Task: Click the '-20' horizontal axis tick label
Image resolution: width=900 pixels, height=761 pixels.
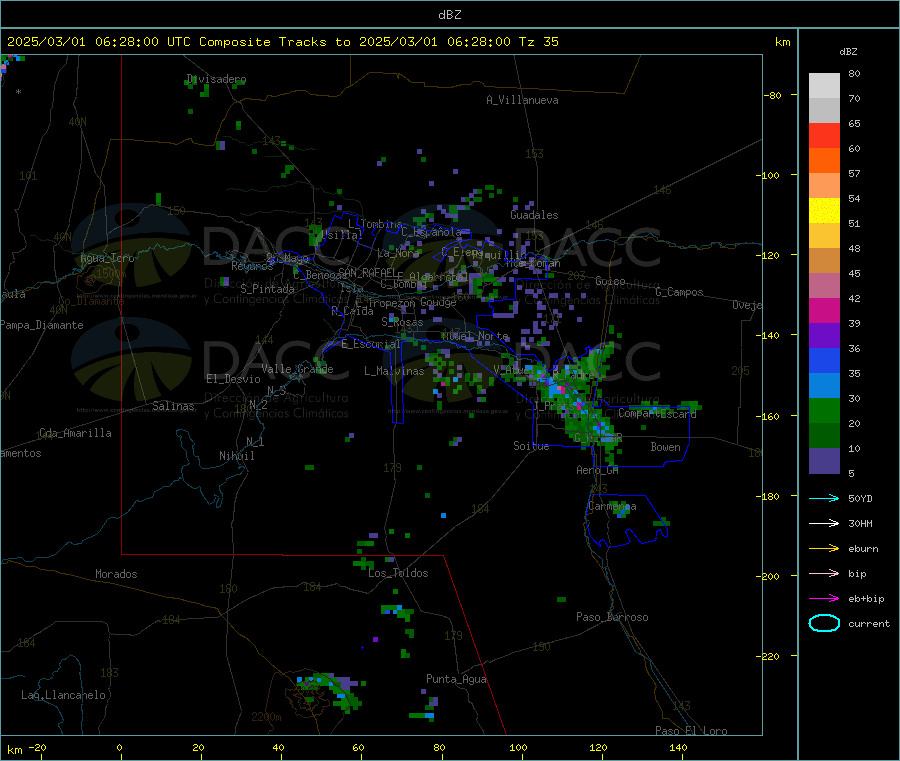Action: click(37, 747)
